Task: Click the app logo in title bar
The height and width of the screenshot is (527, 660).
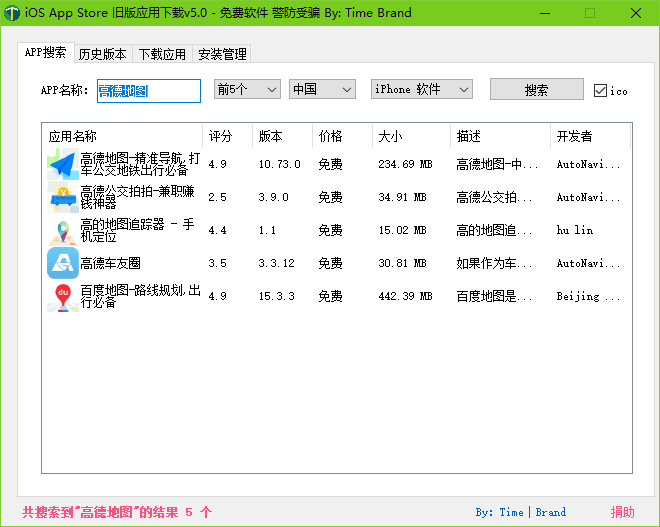Action: pyautogui.click(x=11, y=13)
